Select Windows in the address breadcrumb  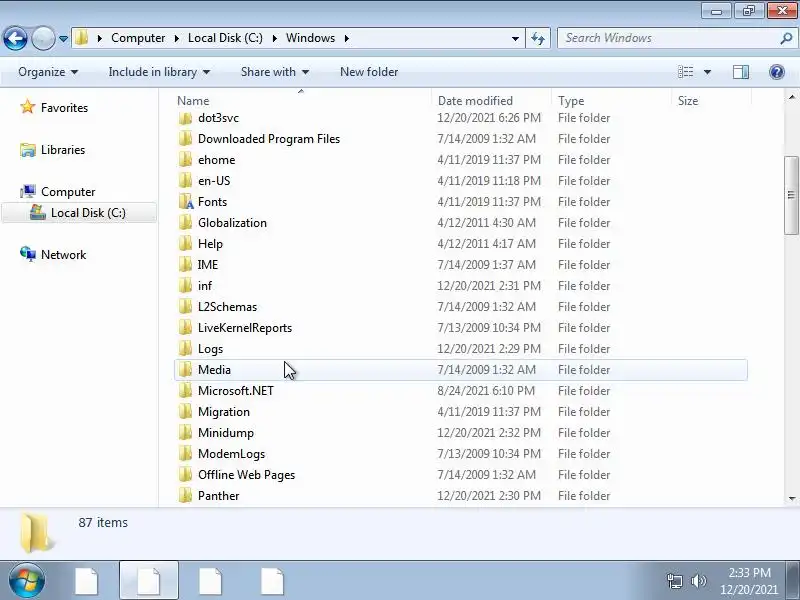point(310,38)
